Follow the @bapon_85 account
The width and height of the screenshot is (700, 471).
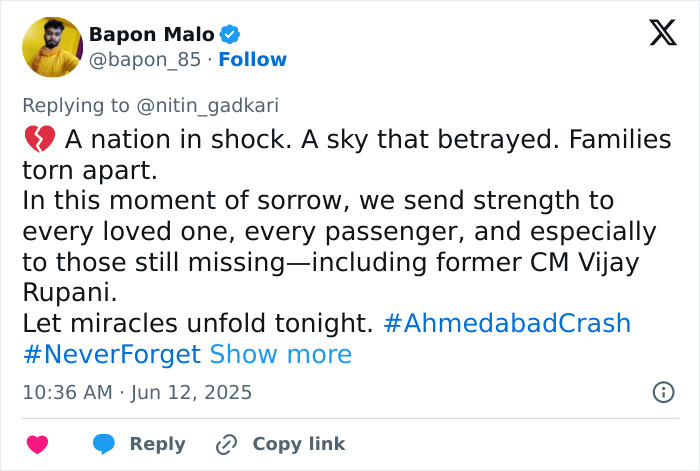(252, 60)
